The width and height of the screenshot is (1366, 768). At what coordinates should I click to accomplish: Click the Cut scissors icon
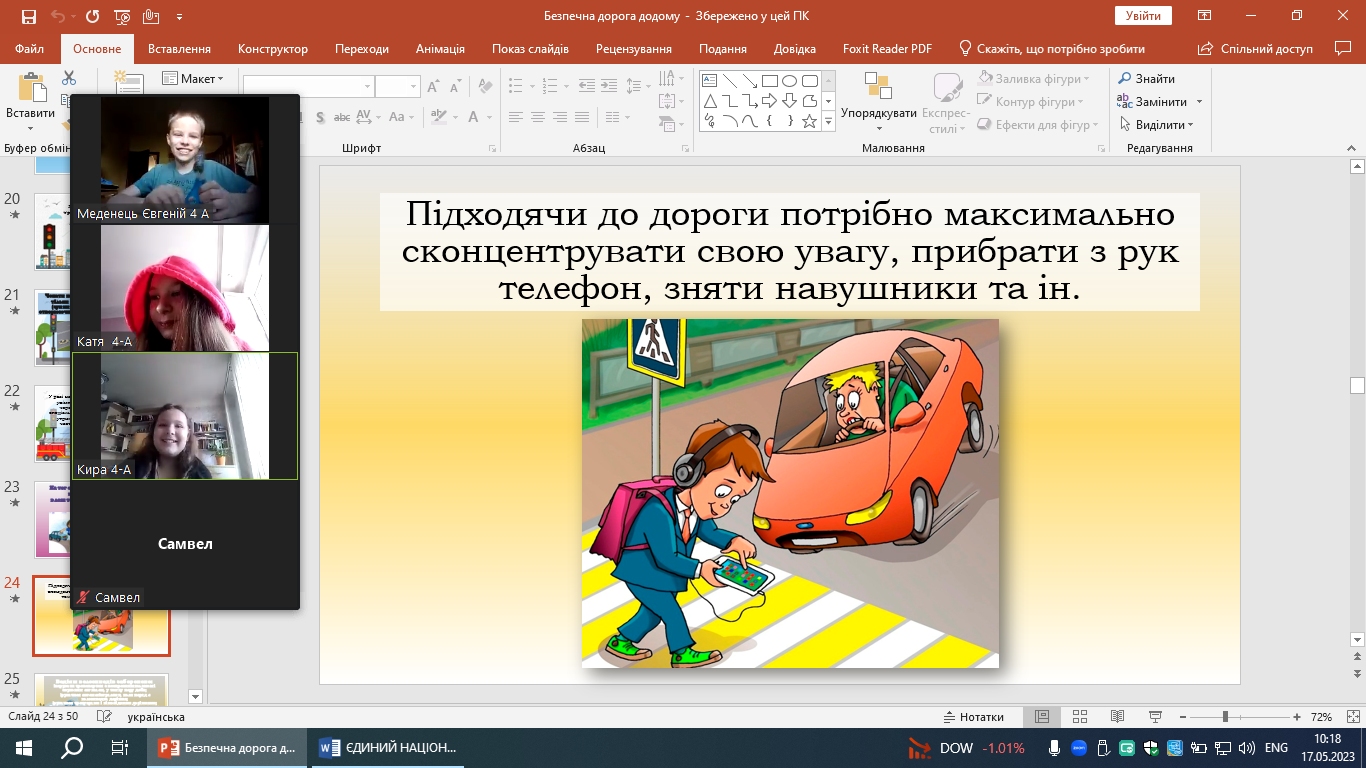[69, 78]
